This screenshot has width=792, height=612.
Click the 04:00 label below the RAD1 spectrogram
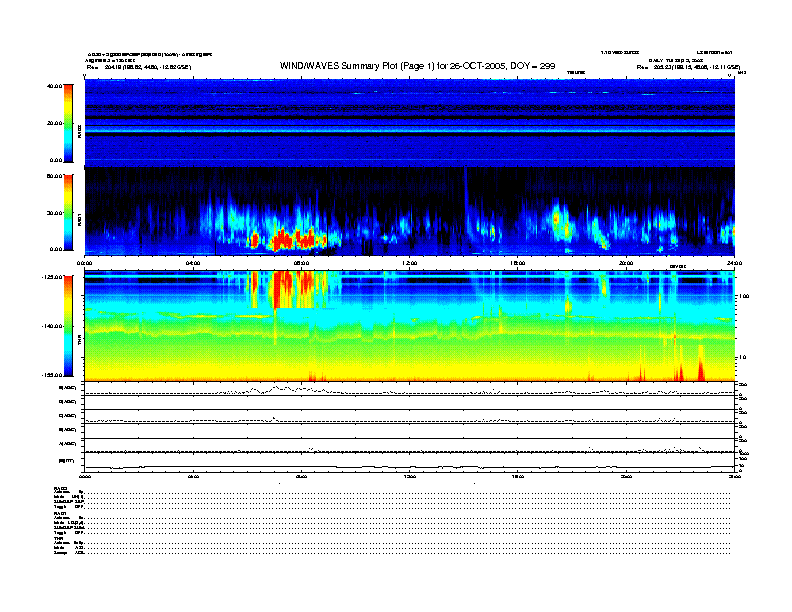pyautogui.click(x=193, y=263)
